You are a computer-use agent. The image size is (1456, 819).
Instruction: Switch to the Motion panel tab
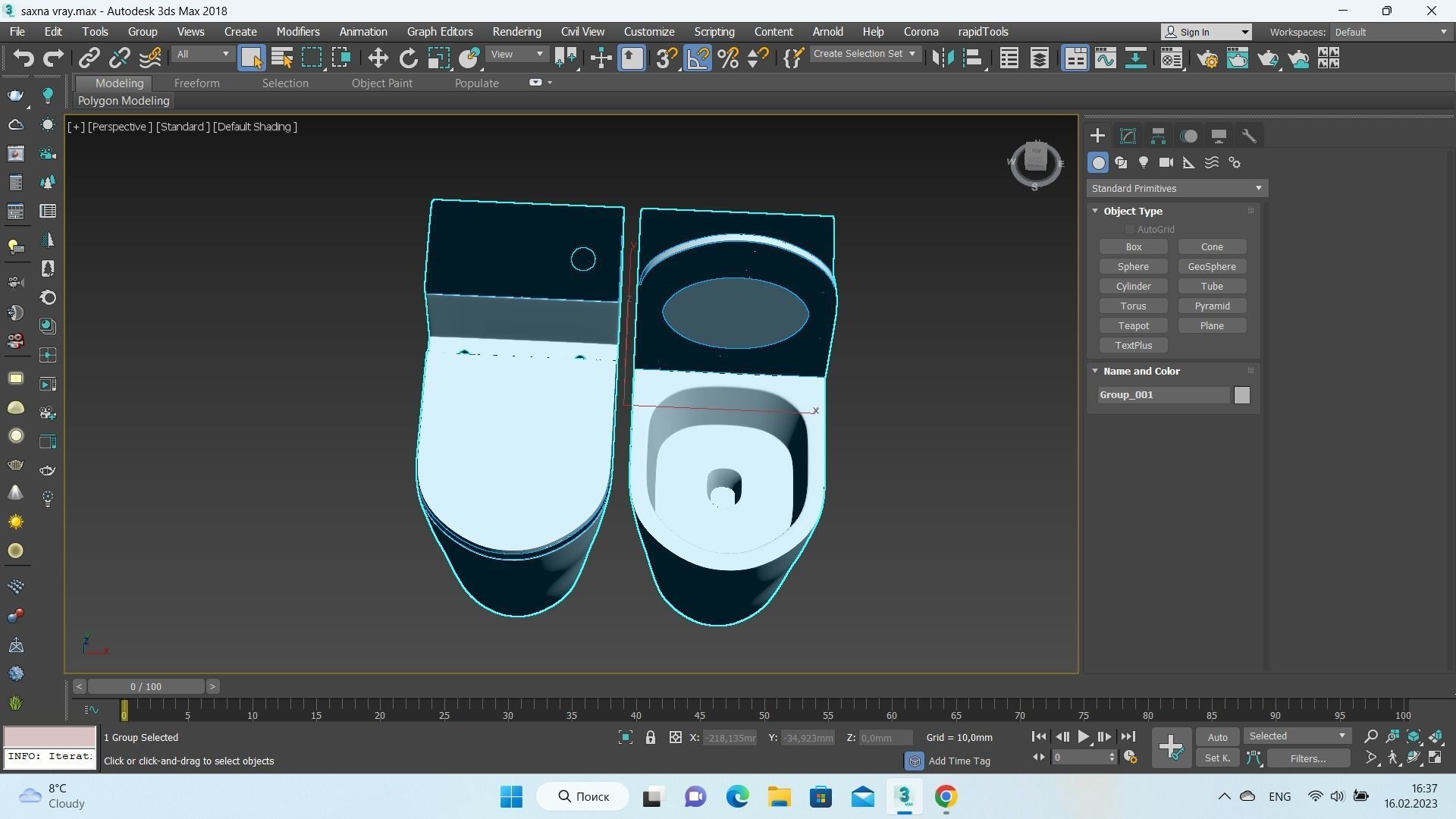point(1188,136)
